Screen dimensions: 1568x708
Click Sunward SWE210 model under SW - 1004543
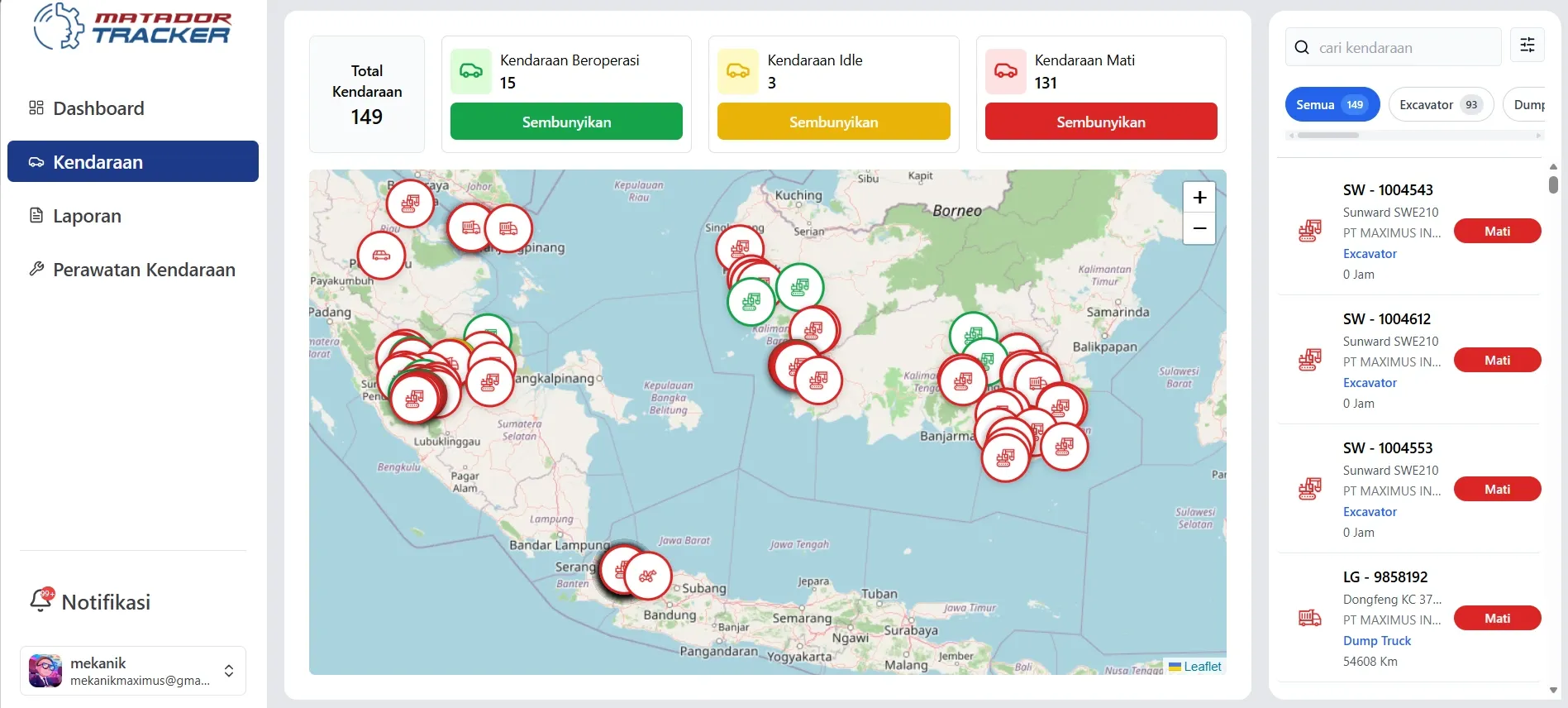[1390, 212]
